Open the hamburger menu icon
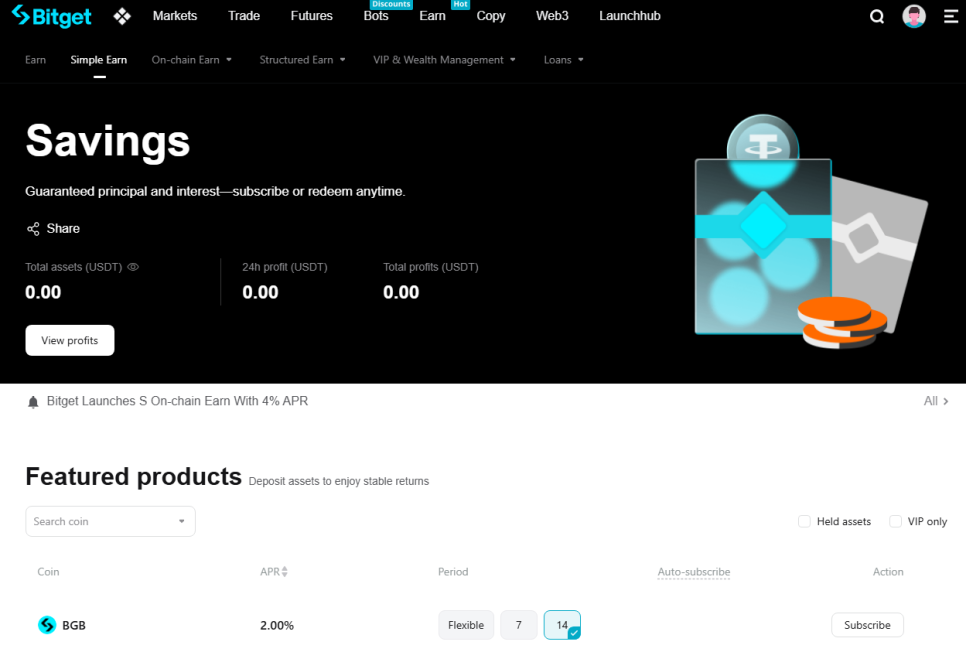The width and height of the screenshot is (966, 652). click(x=951, y=17)
